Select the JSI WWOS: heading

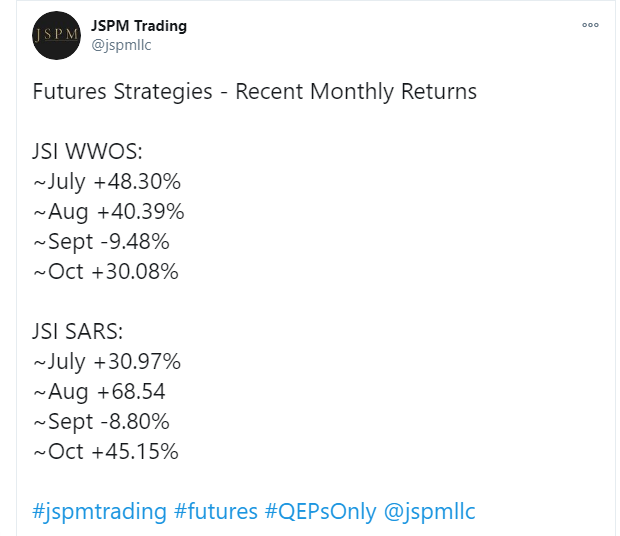pos(87,151)
